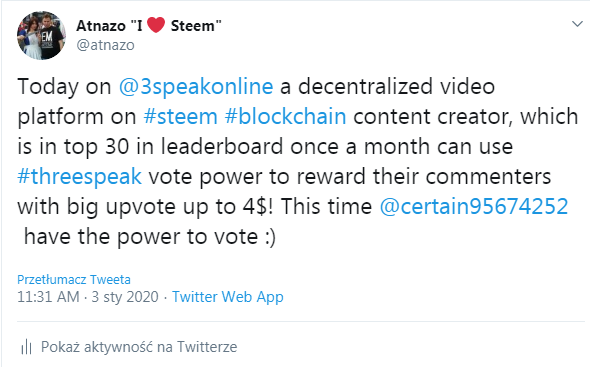
Task: Open the #steem hashtag
Action: pyautogui.click(x=181, y=116)
